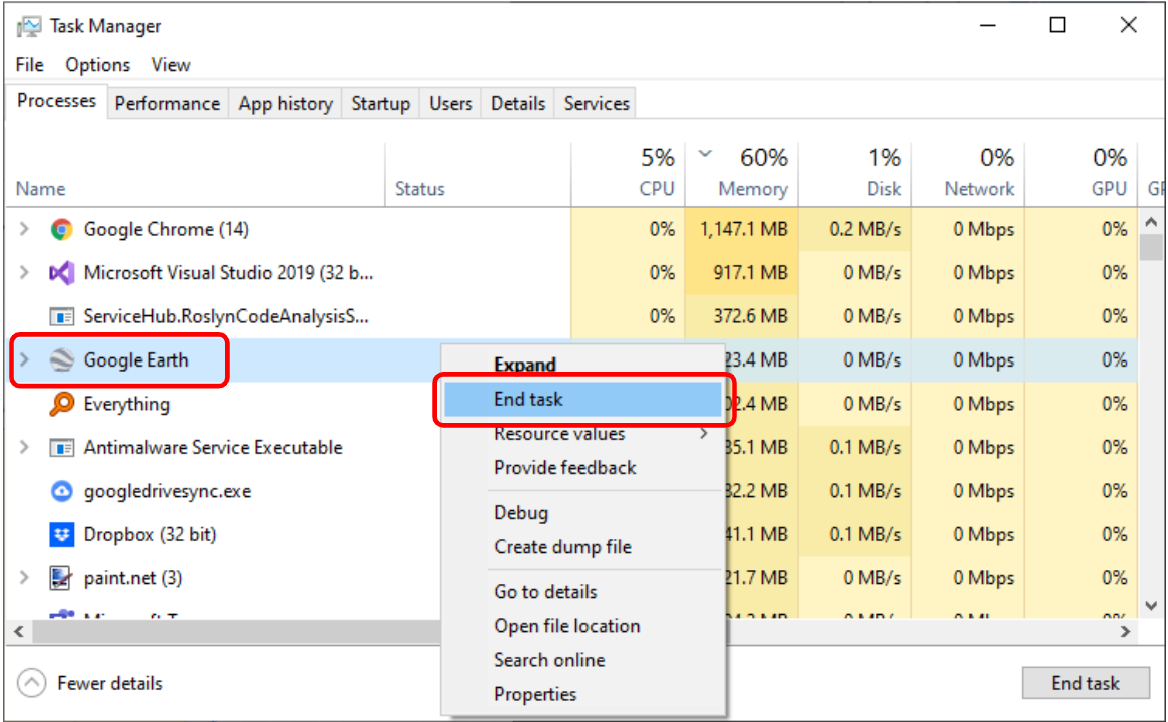This screenshot has width=1168, height=722.
Task: Click the Everything search icon
Action: pos(61,404)
